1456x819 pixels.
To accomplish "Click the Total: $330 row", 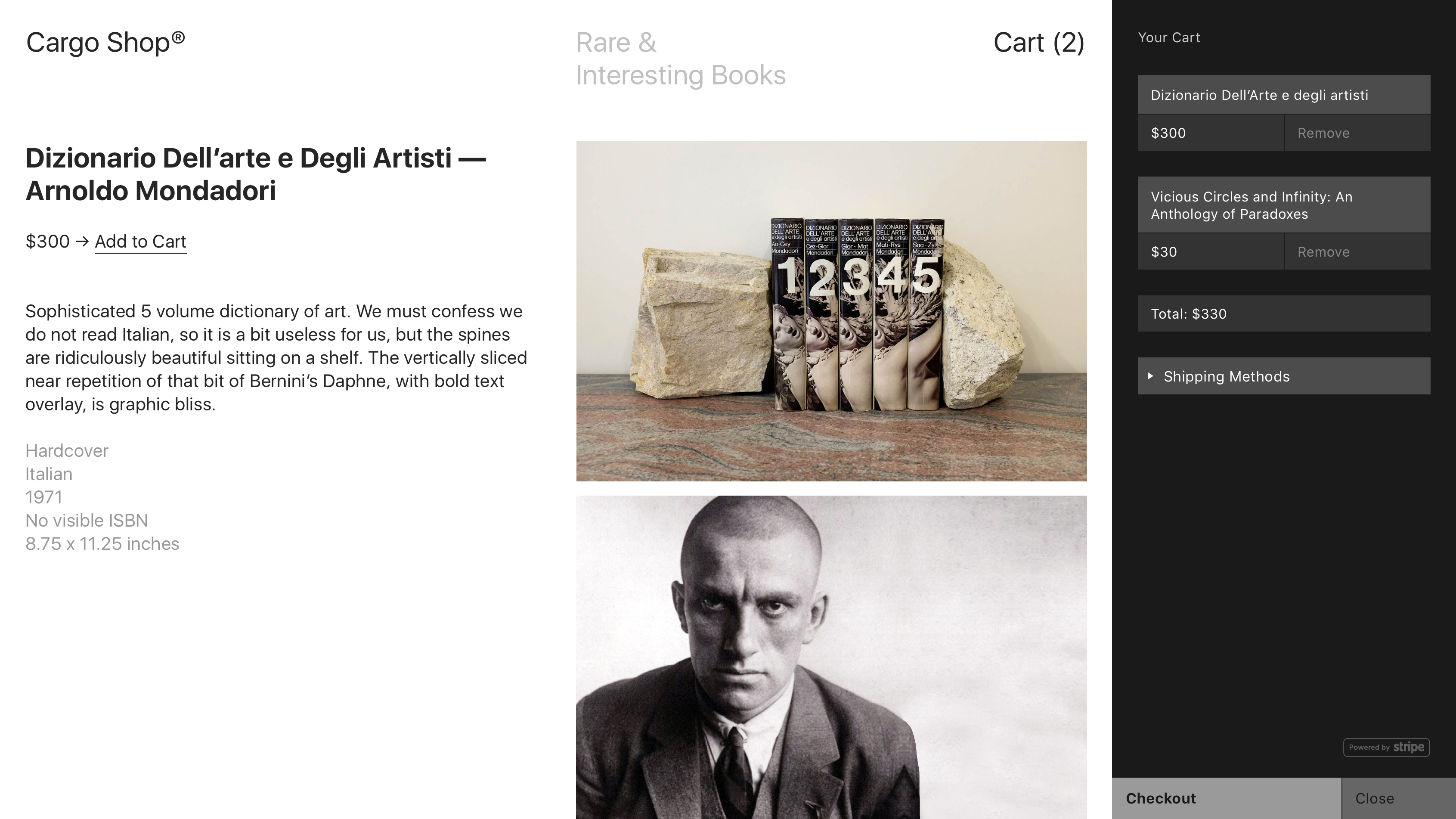I will [1284, 314].
